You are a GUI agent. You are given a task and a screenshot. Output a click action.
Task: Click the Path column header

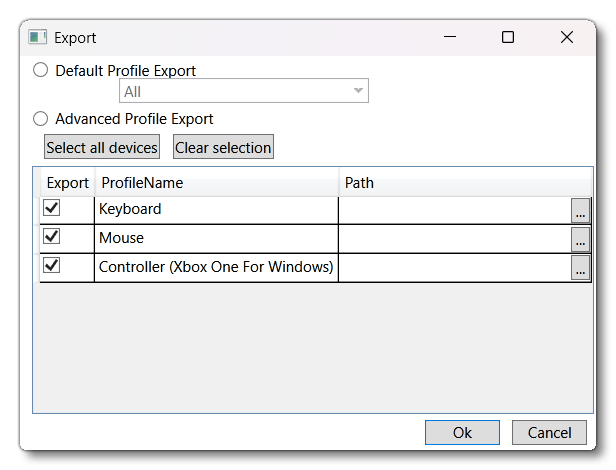click(465, 183)
